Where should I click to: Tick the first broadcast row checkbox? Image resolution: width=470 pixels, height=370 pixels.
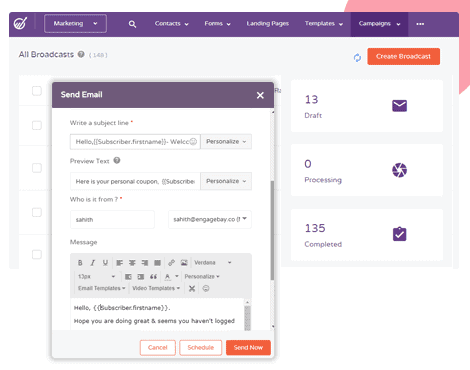37,91
